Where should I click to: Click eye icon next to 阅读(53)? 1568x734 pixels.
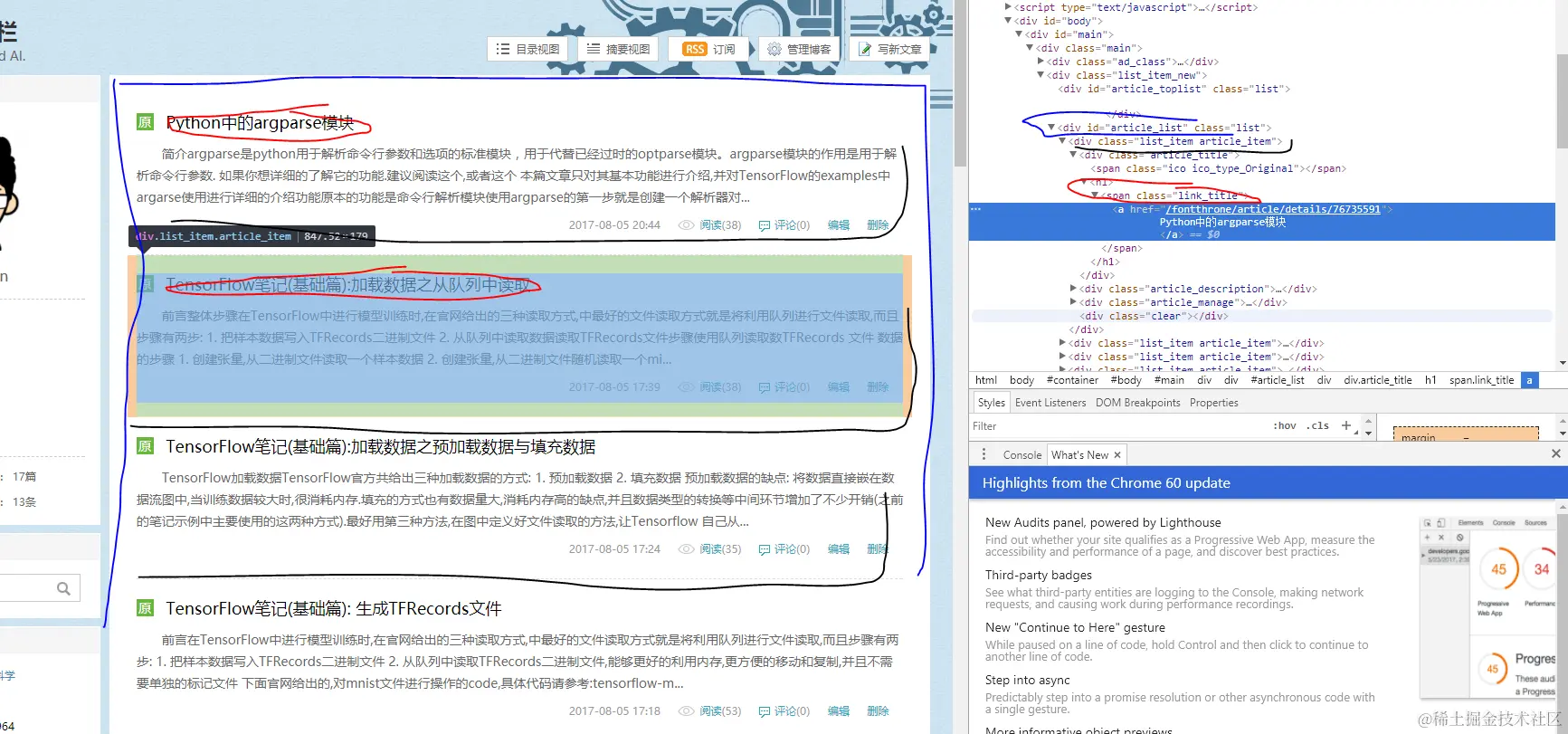[687, 711]
